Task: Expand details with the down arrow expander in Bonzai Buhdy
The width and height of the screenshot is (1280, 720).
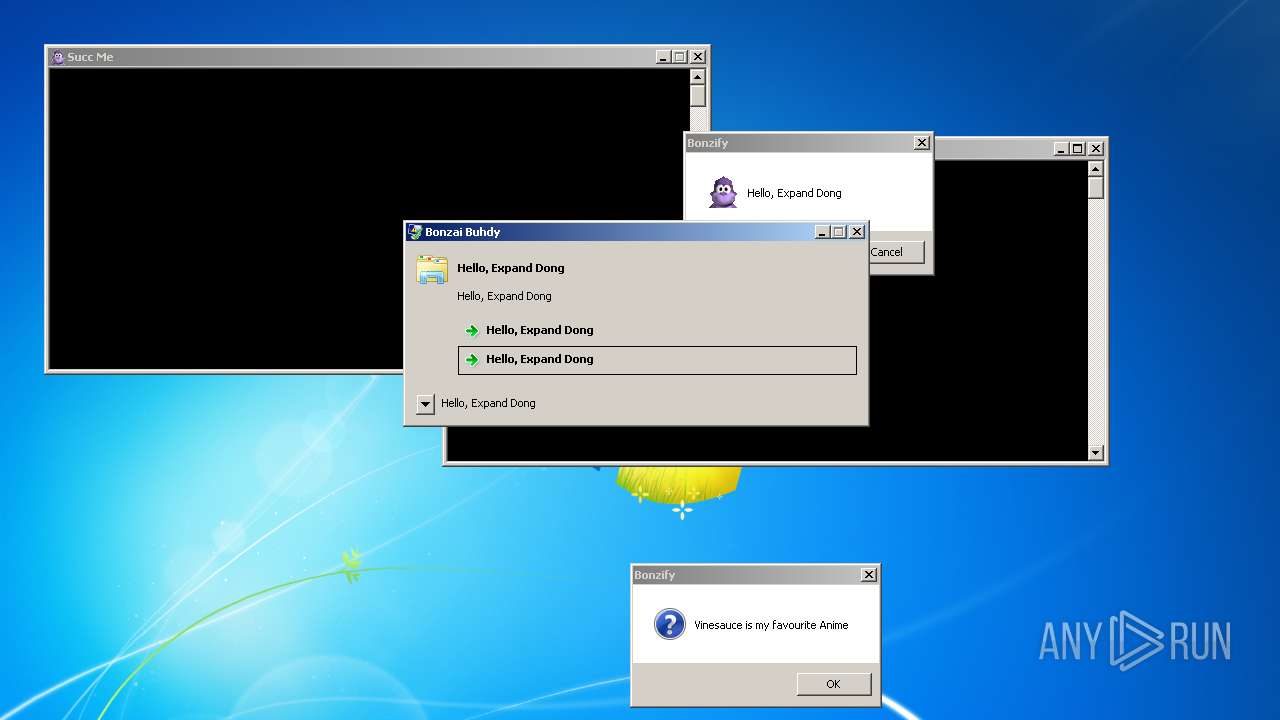Action: point(425,404)
